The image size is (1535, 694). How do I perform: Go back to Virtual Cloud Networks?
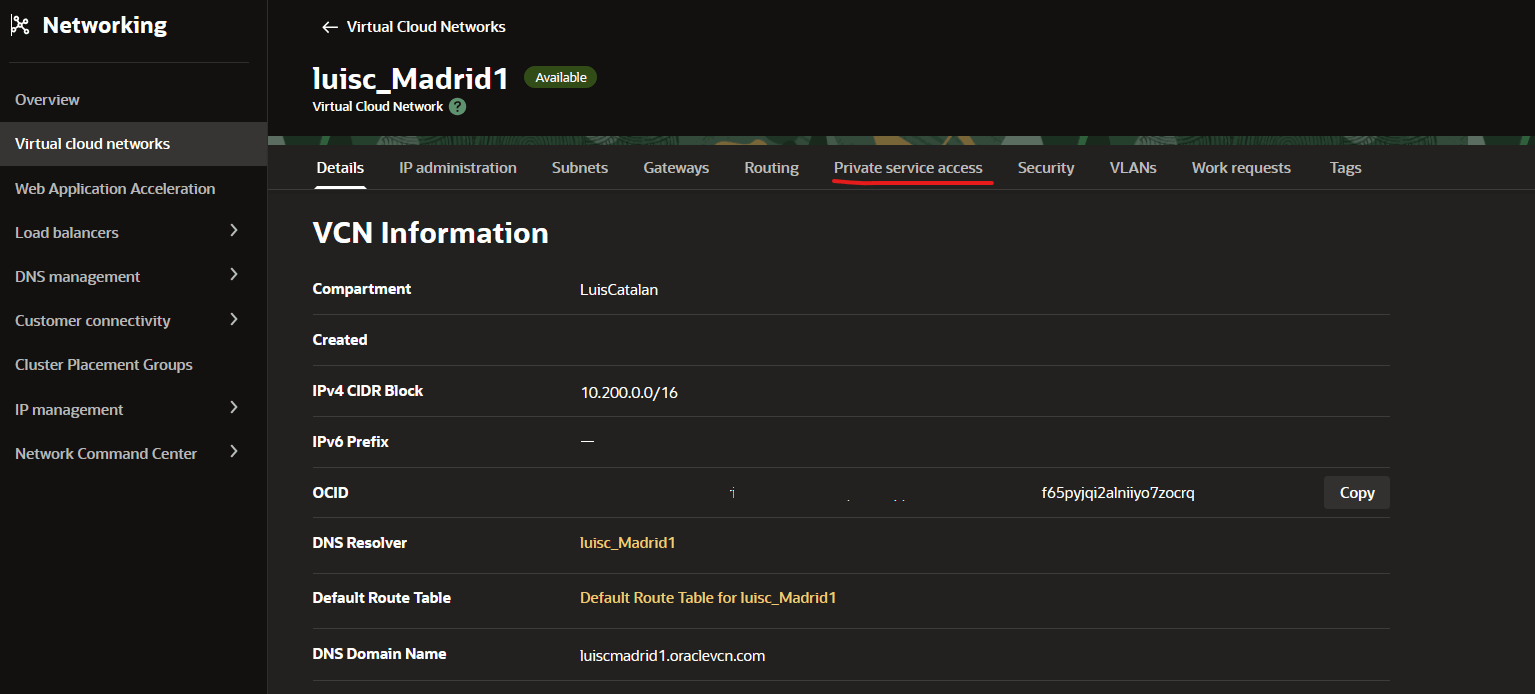[426, 27]
